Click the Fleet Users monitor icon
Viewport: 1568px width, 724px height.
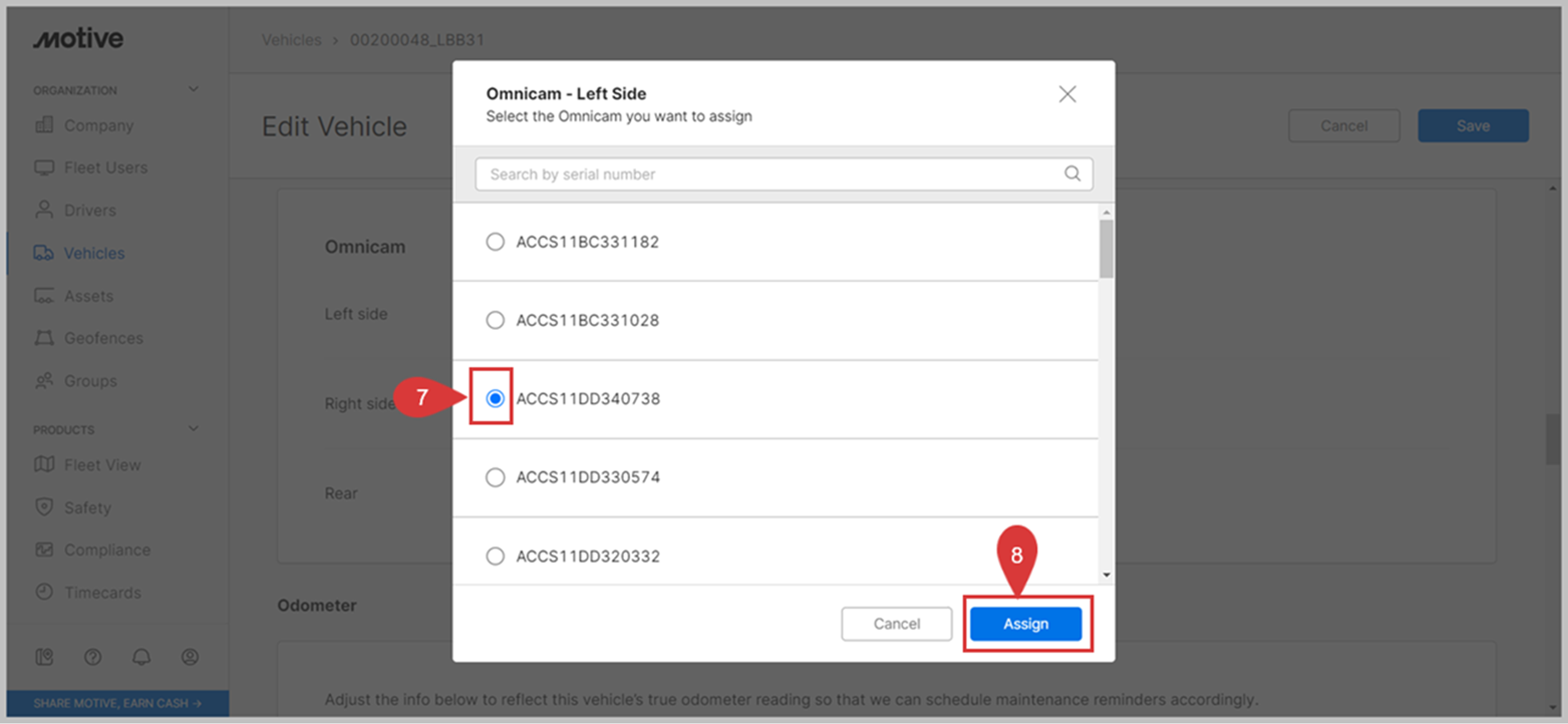click(44, 167)
